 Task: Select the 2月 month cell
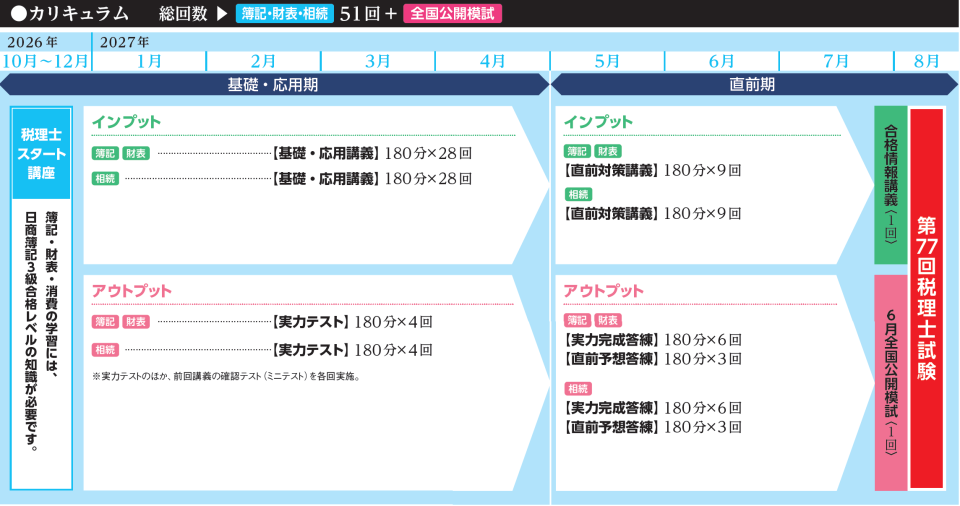pos(263,61)
